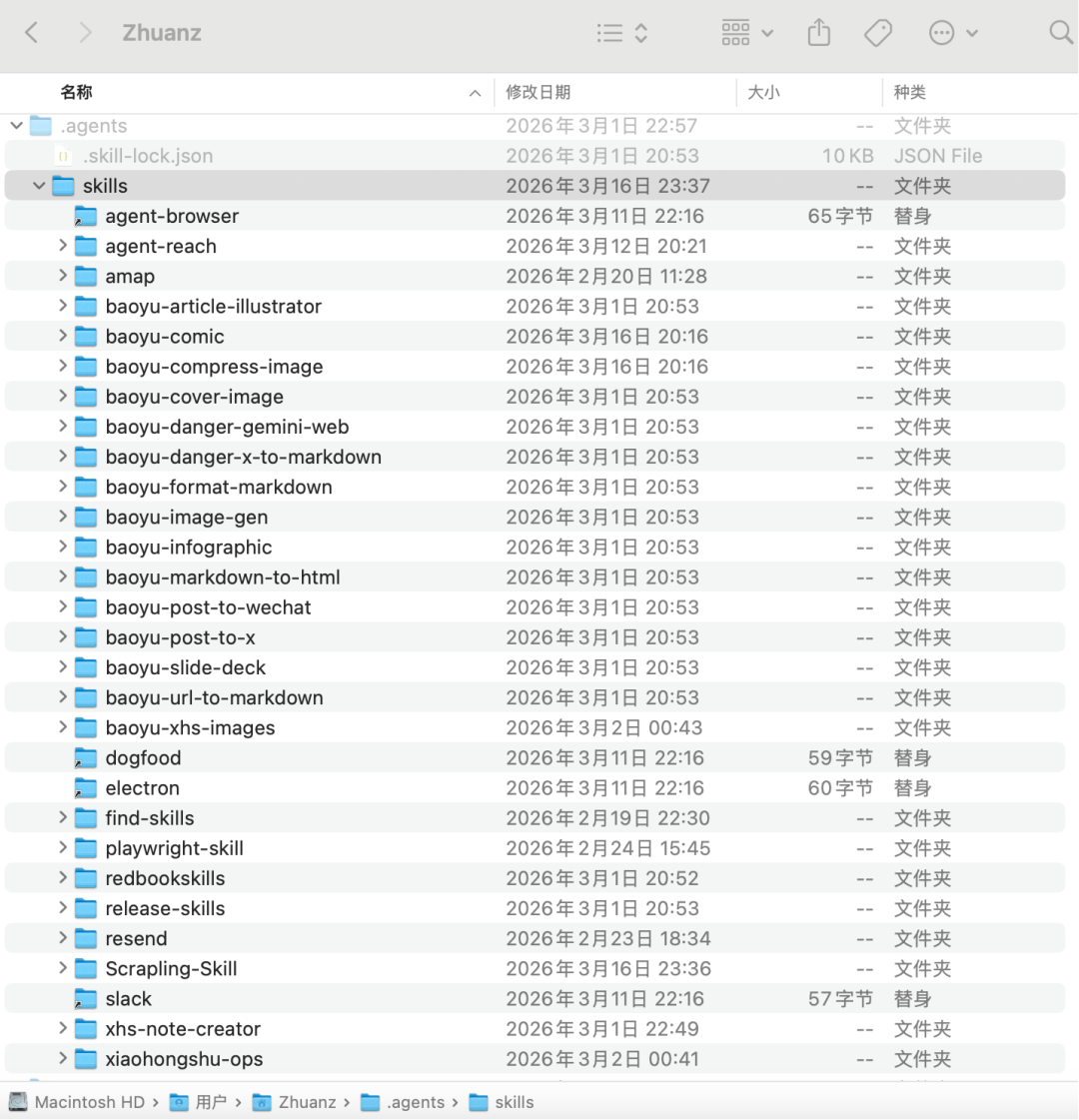
Task: Click the JSON File kind cell
Action: click(938, 157)
